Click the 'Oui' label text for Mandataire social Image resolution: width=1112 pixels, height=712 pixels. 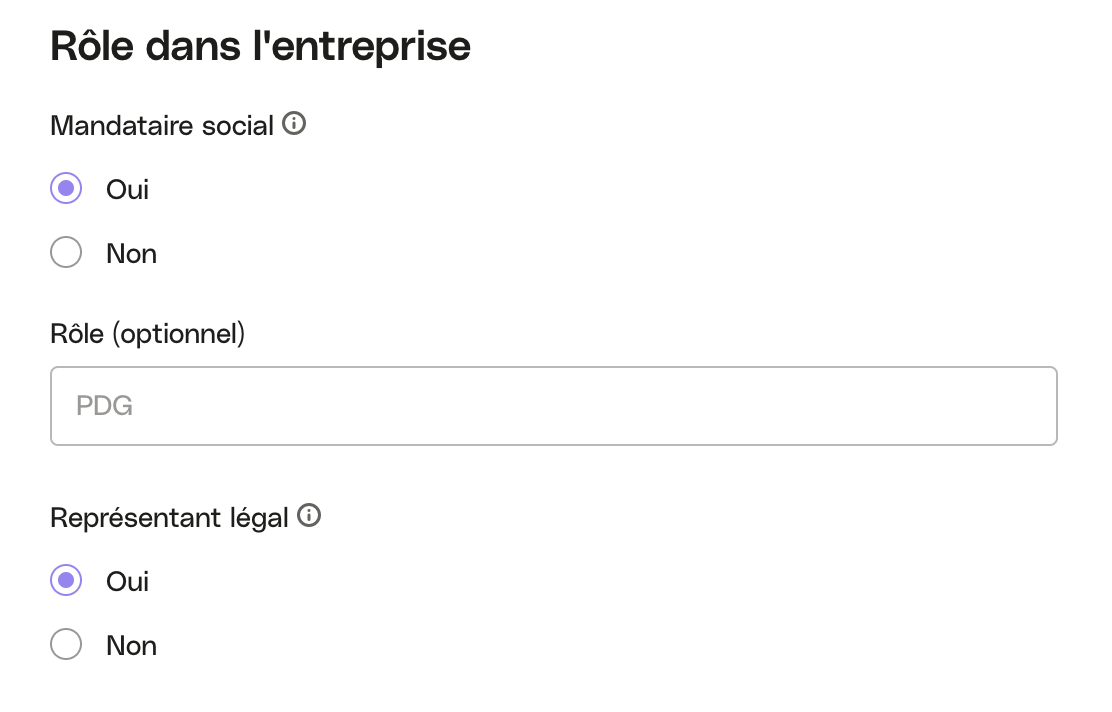click(128, 189)
